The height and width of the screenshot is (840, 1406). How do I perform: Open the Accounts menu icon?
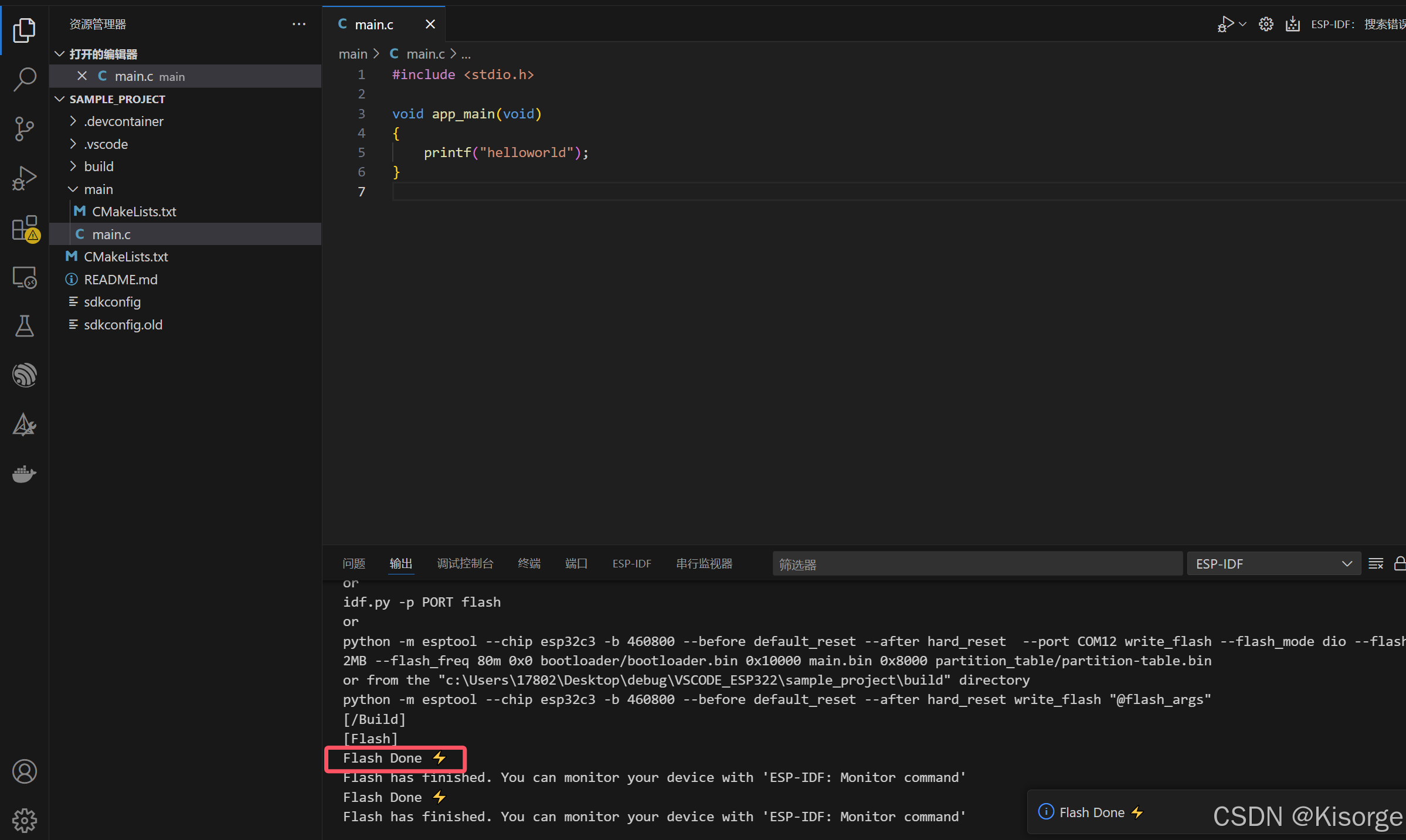tap(24, 771)
